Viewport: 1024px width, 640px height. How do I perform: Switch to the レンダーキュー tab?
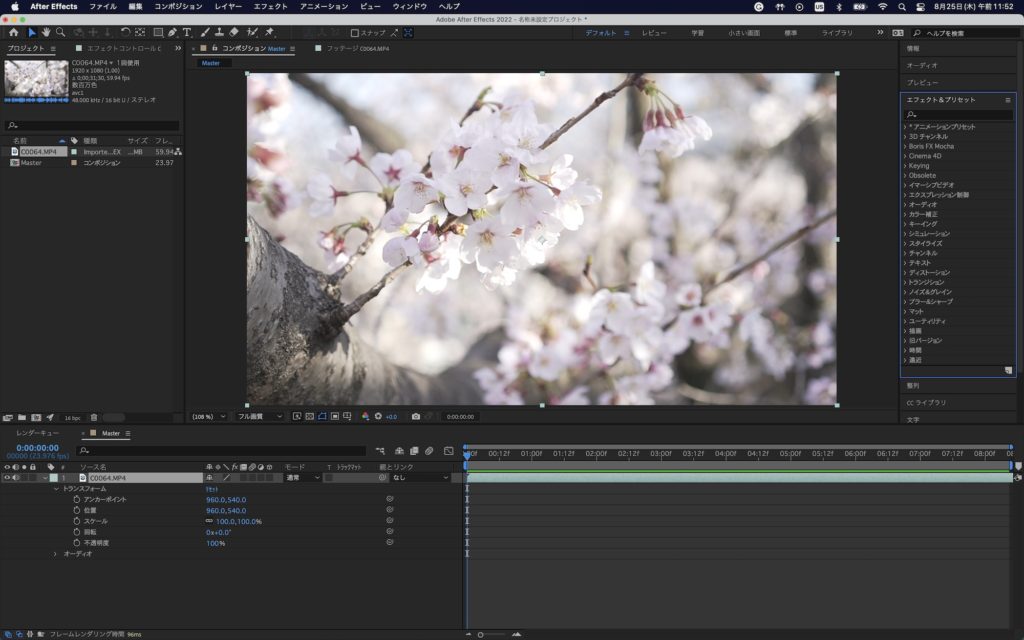[x=37, y=433]
